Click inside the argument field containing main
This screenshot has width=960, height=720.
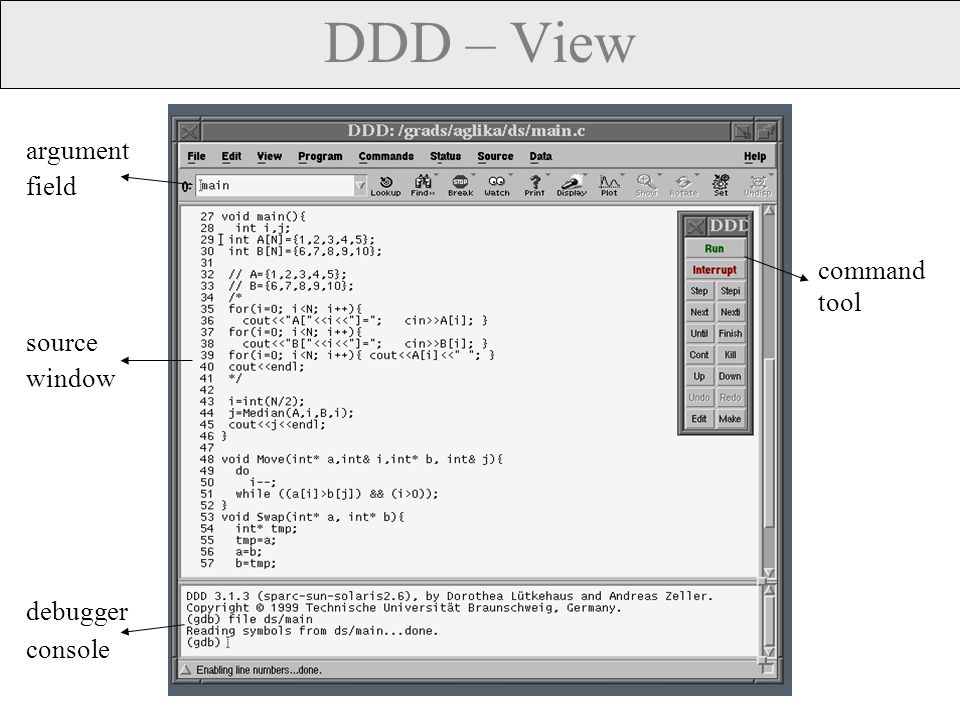click(x=275, y=186)
